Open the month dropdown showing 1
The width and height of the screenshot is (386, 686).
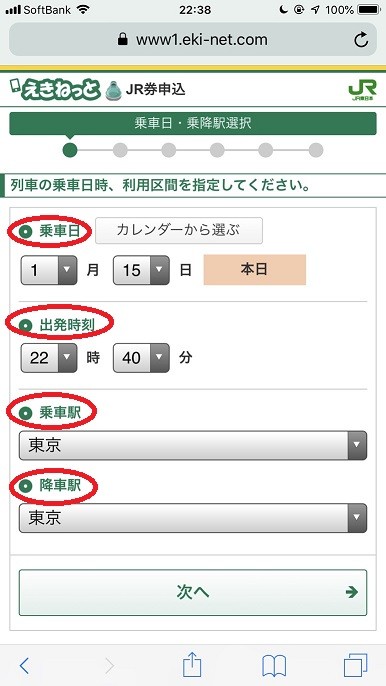tap(49, 270)
